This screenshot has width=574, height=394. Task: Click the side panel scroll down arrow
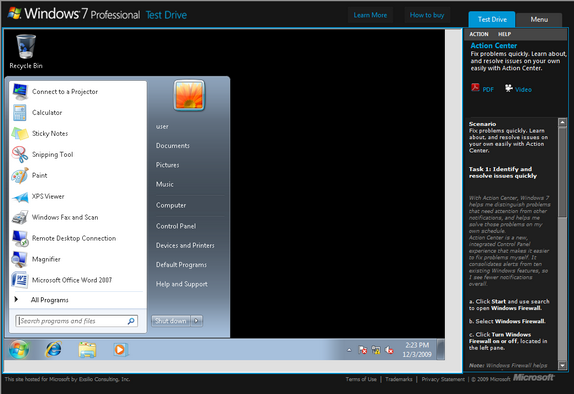pos(562,365)
